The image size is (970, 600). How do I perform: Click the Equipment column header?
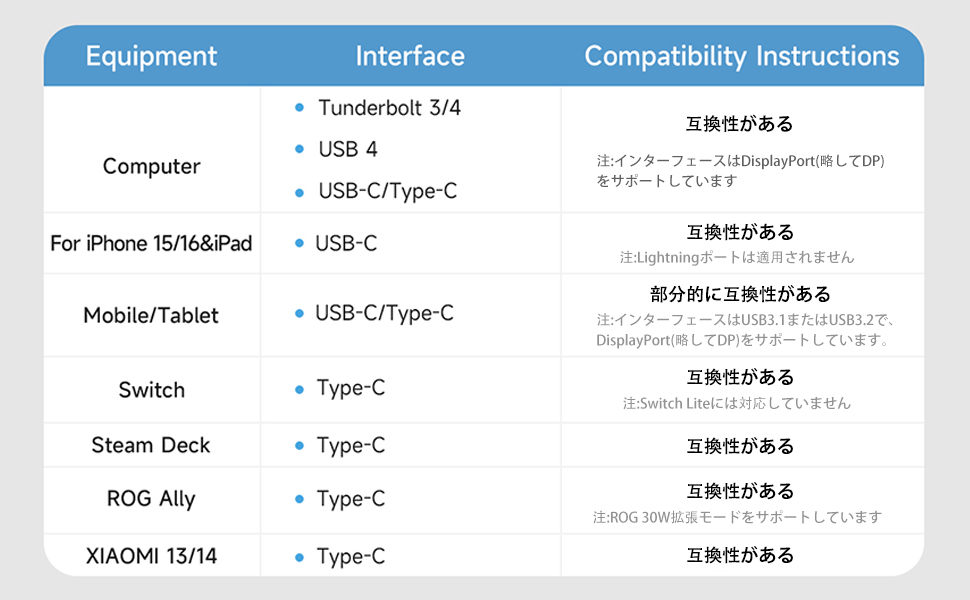click(151, 55)
